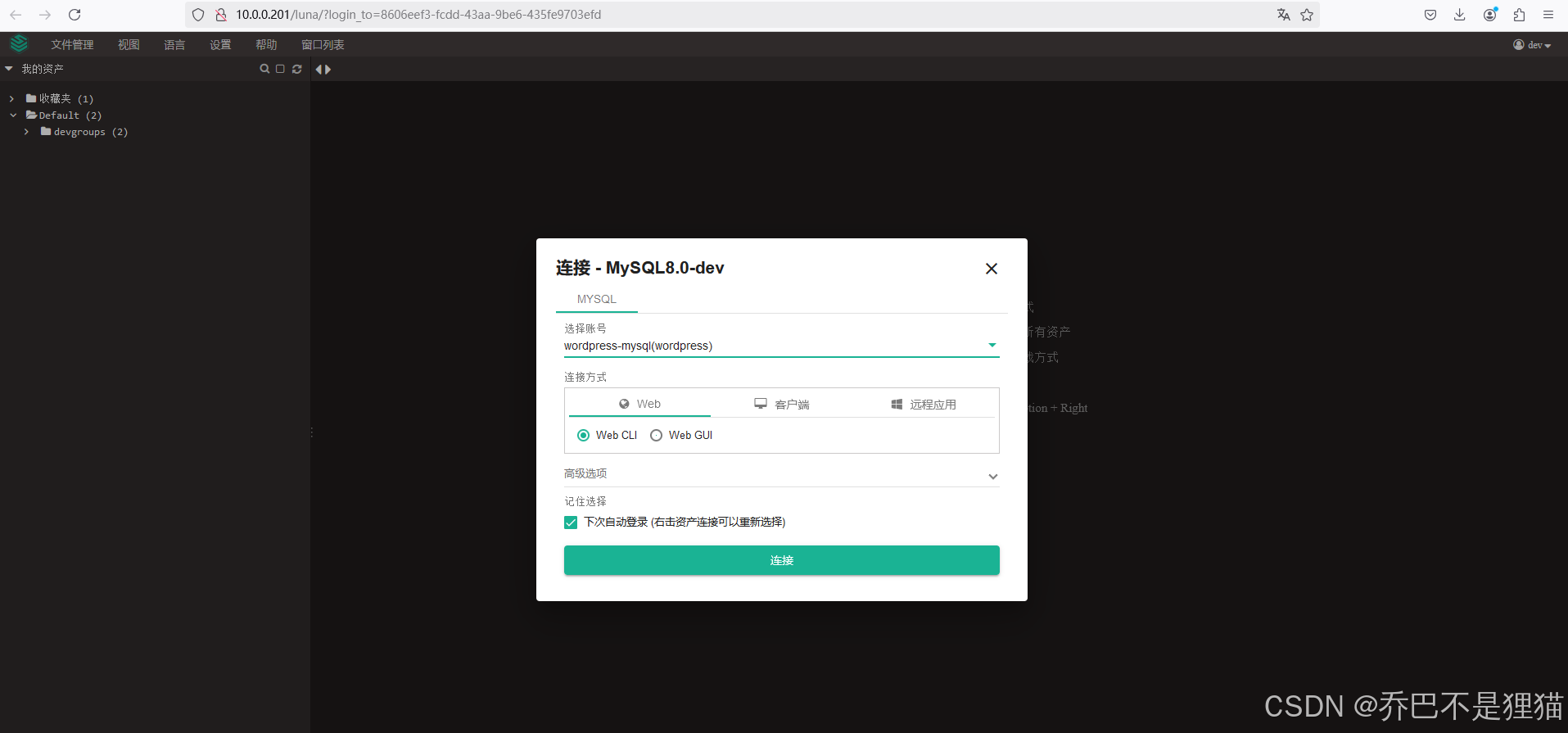The image size is (1568, 733).
Task: Switch to the 客户端 connection tab
Action: 781,404
